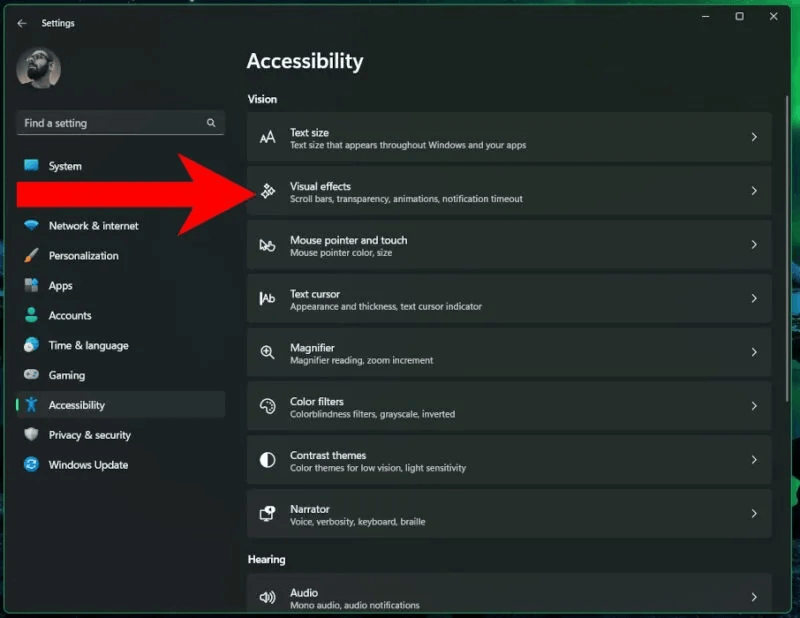The image size is (800, 618).
Task: Open Text cursor settings
Action: pyautogui.click(x=509, y=299)
